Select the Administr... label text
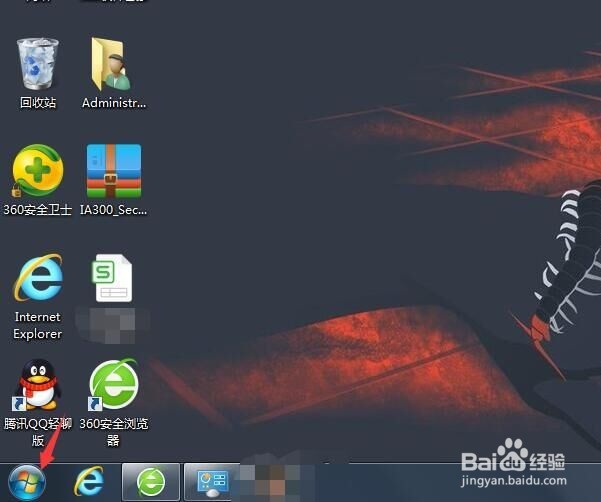The width and height of the screenshot is (601, 502). tap(114, 103)
